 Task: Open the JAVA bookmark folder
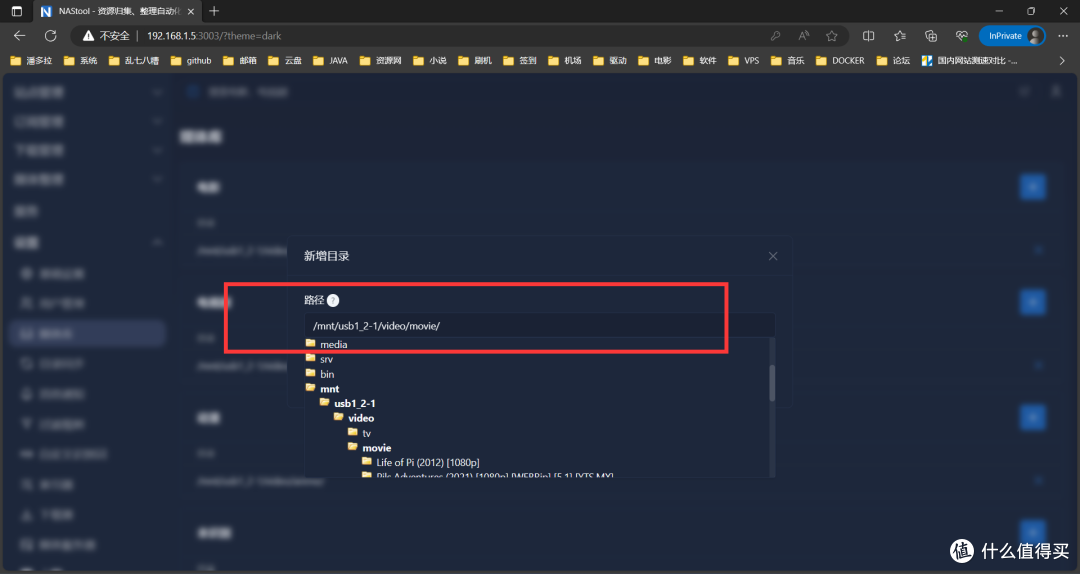coord(330,61)
